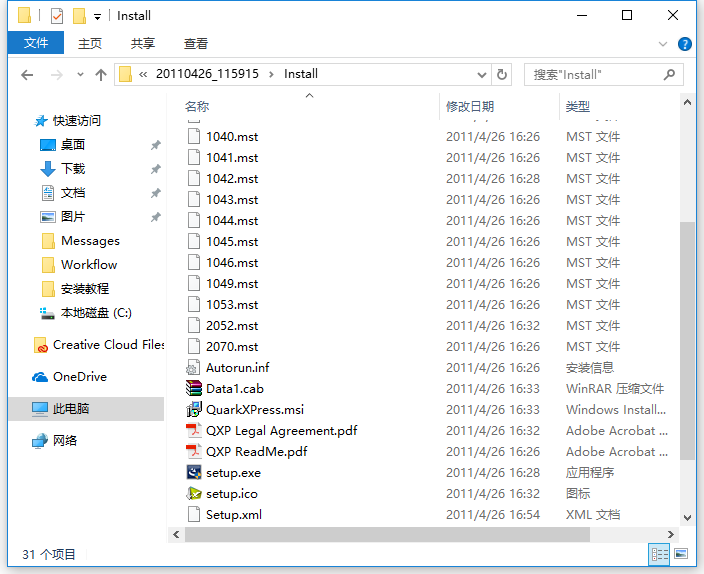Open 文档 in quick access
Viewport: 704px width, 574px height.
[73, 193]
